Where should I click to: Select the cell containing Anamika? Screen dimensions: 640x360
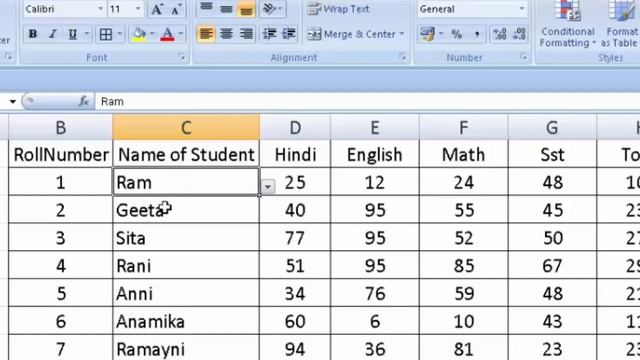pyautogui.click(x=186, y=321)
